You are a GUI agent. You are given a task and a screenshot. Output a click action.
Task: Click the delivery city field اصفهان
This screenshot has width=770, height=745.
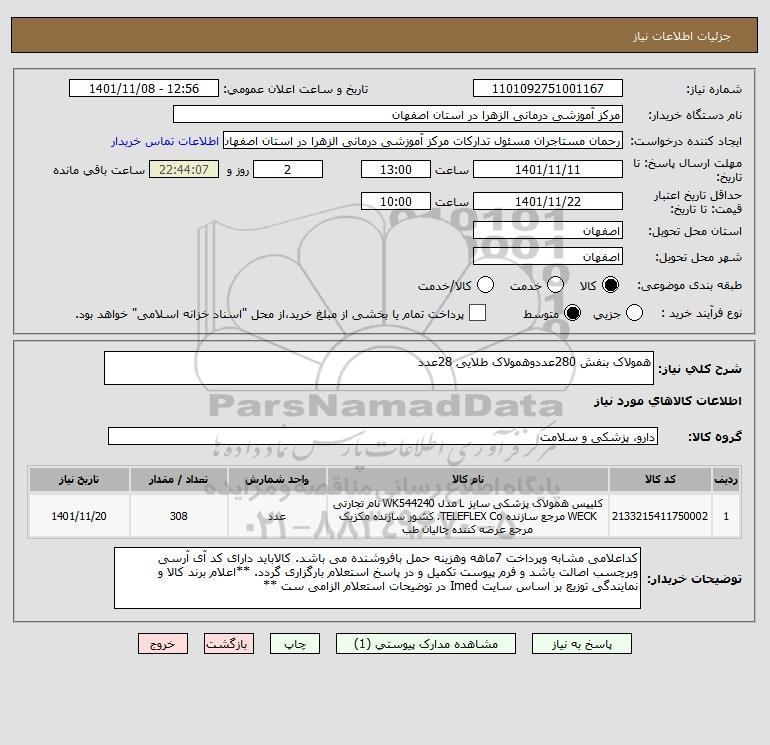tap(548, 256)
